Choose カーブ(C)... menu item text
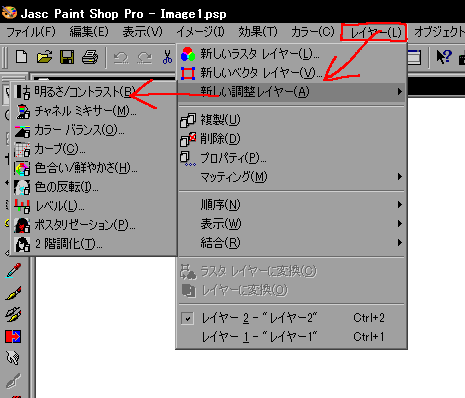 [x=60, y=149]
